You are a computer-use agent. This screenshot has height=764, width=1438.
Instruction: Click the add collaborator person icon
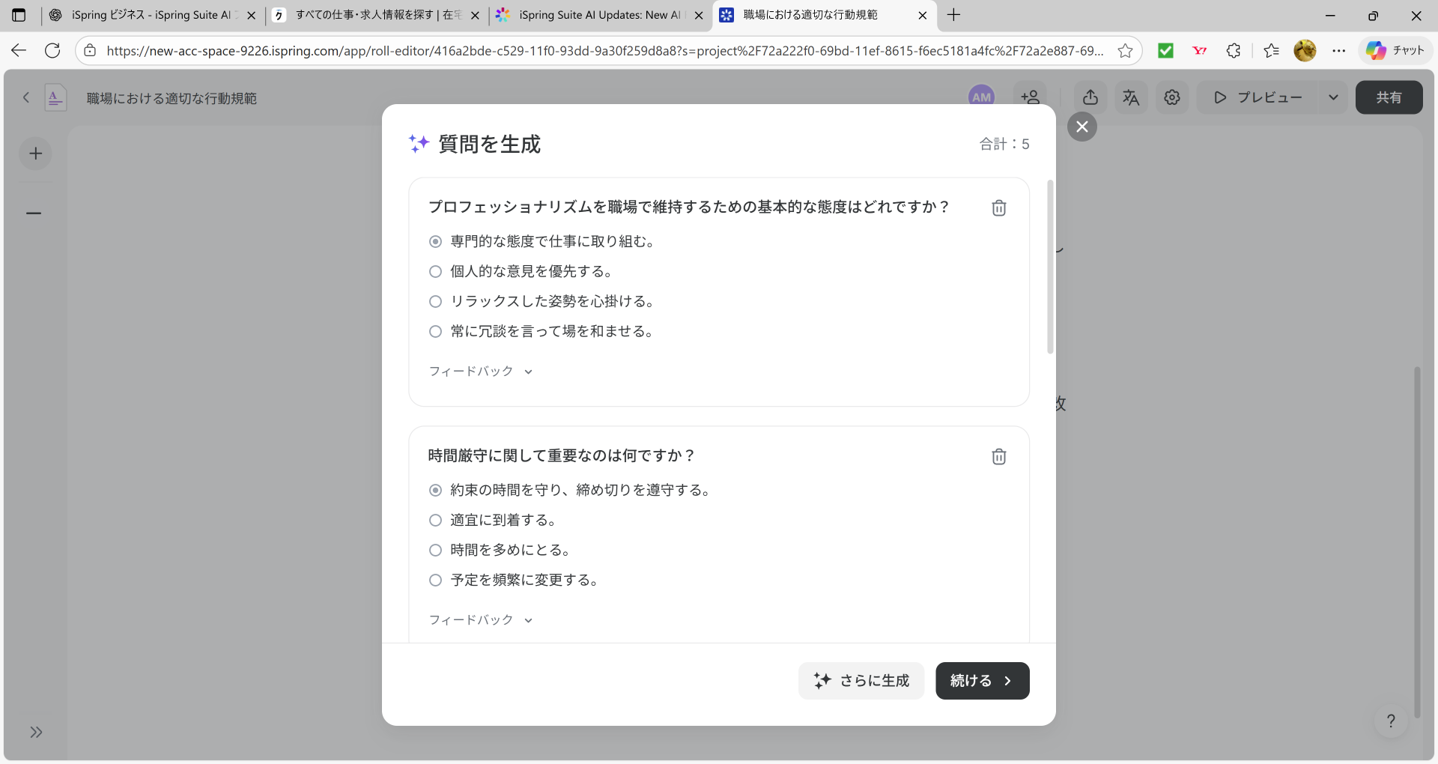pyautogui.click(x=1030, y=97)
